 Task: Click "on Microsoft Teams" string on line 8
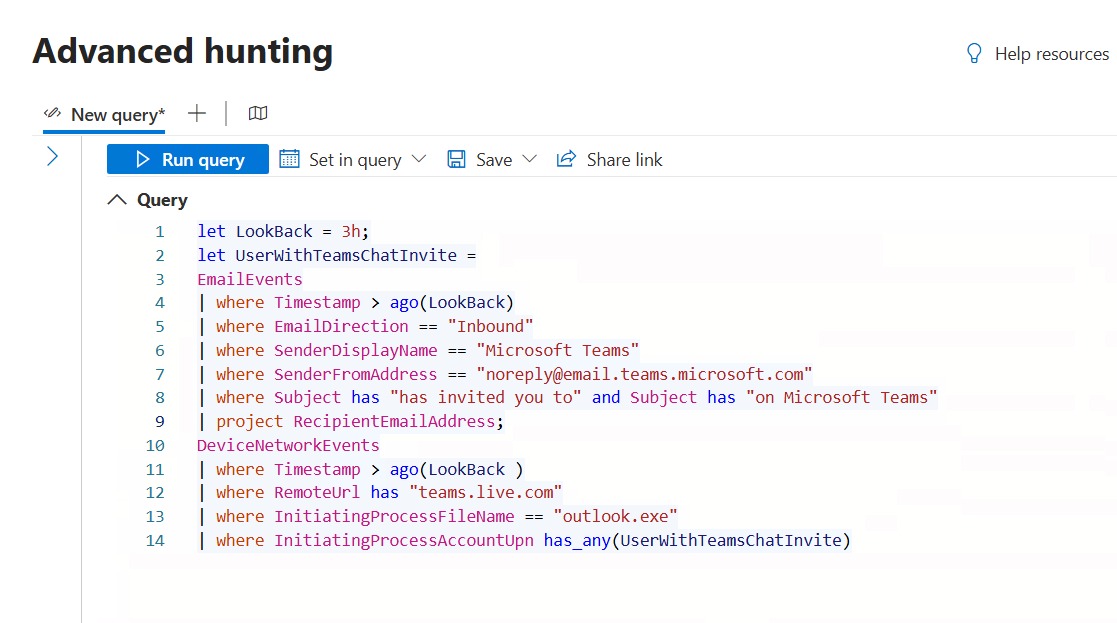[x=841, y=397]
